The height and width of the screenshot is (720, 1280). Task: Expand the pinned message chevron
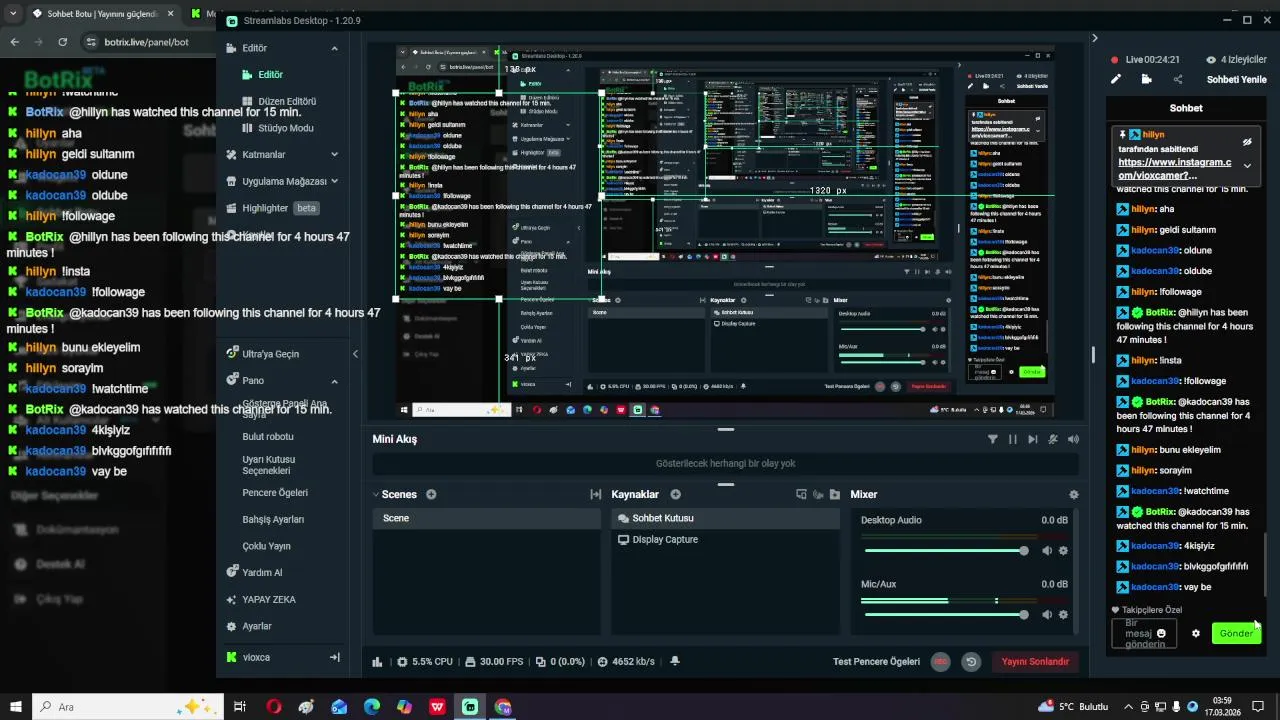point(1247,166)
